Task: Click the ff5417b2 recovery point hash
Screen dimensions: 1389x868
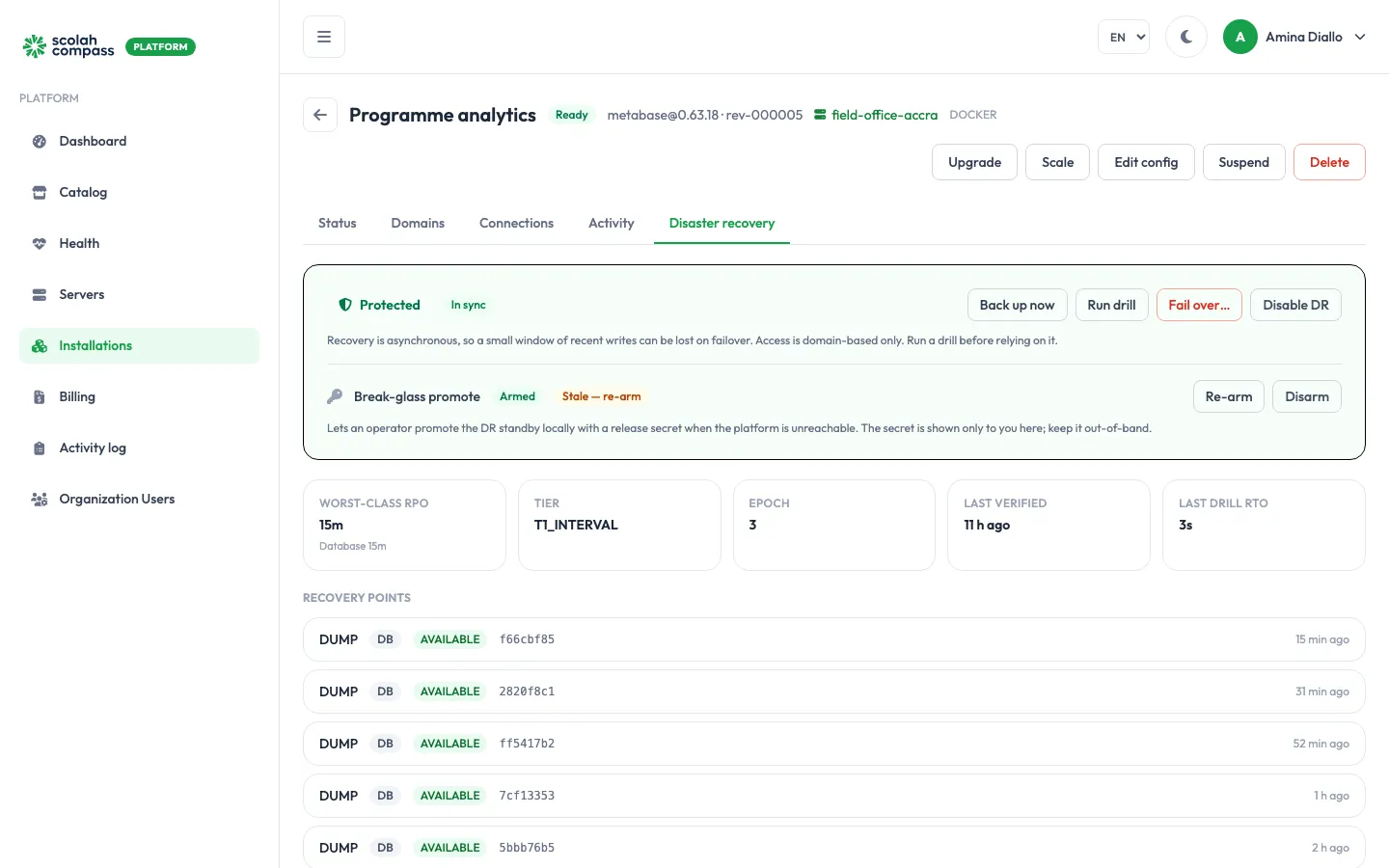Action: click(x=527, y=744)
